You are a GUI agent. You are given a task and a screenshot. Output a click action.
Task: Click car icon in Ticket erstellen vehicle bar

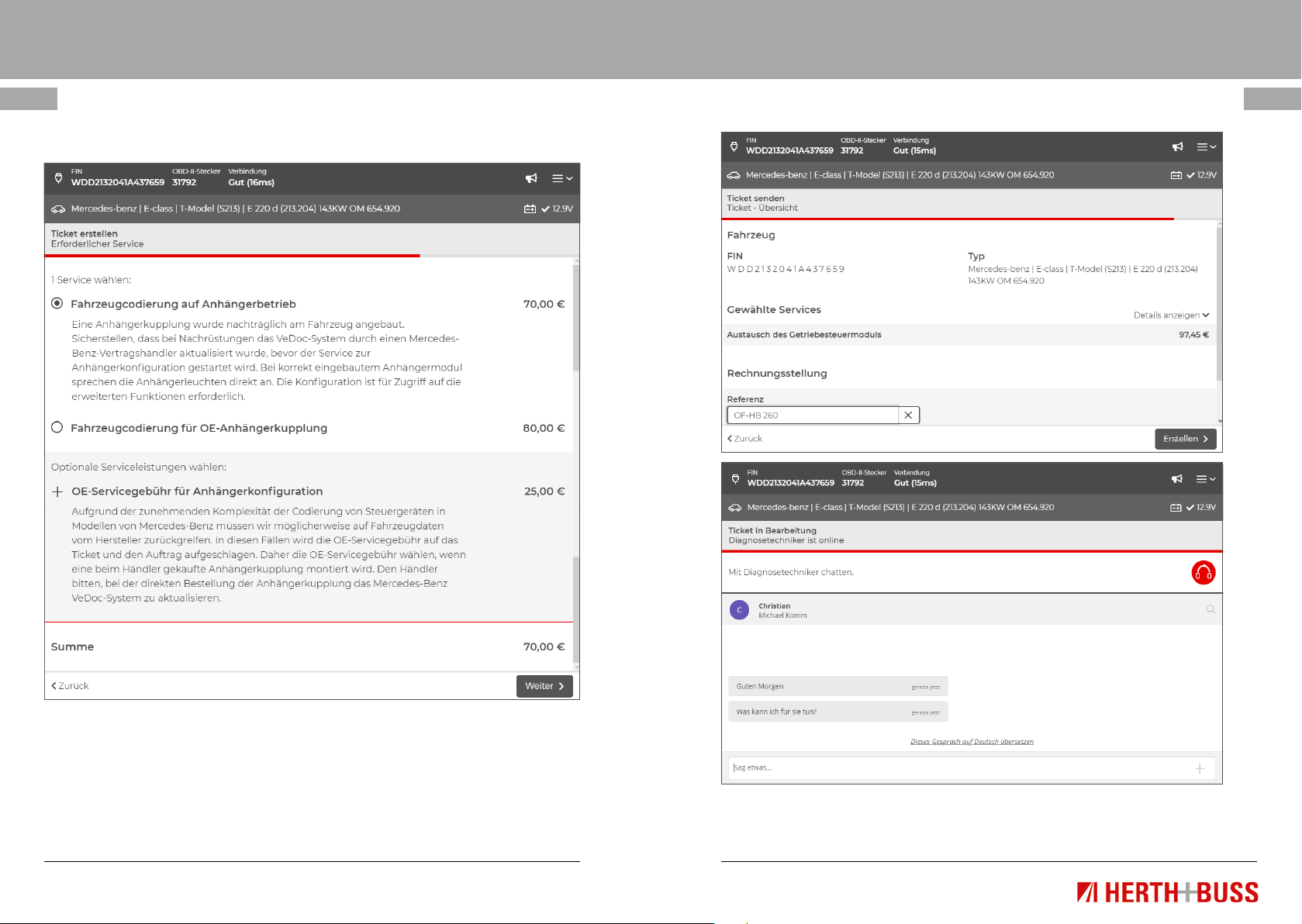(58, 209)
